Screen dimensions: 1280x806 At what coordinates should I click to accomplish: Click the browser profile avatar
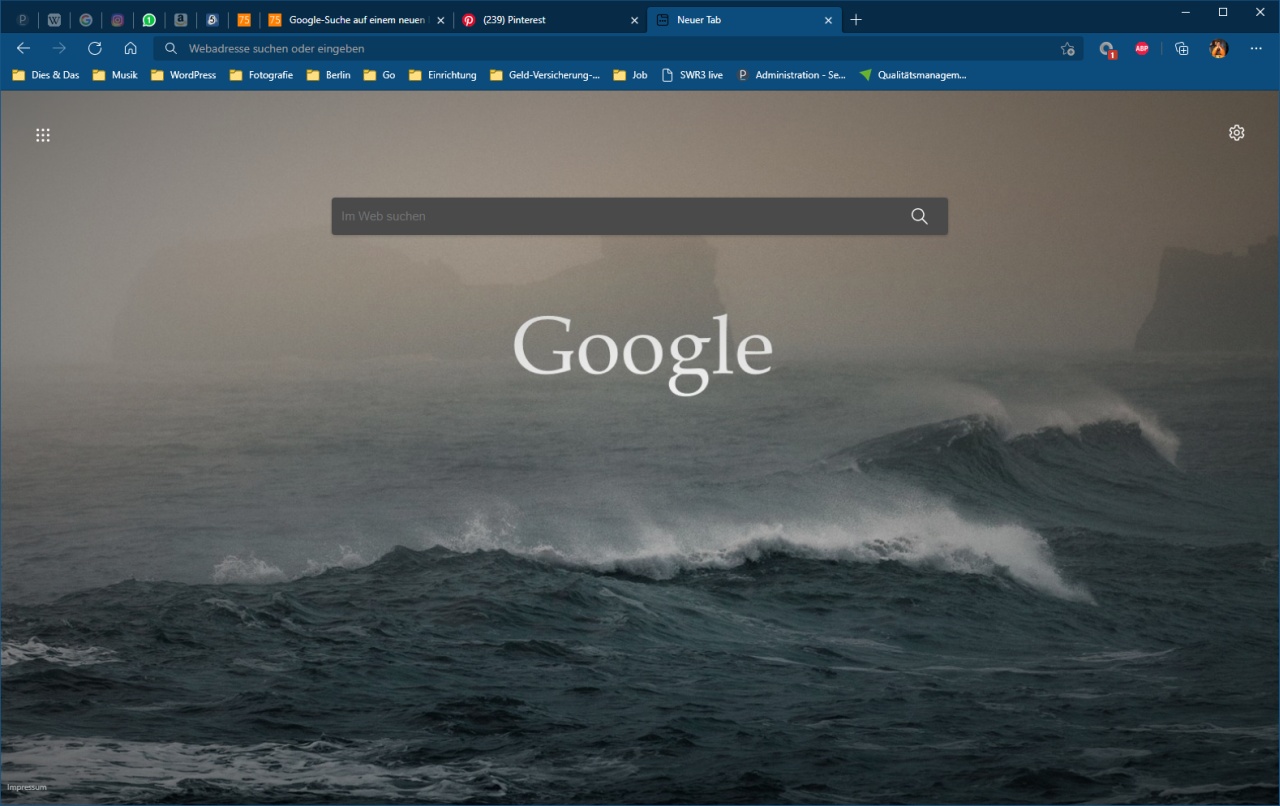tap(1218, 48)
